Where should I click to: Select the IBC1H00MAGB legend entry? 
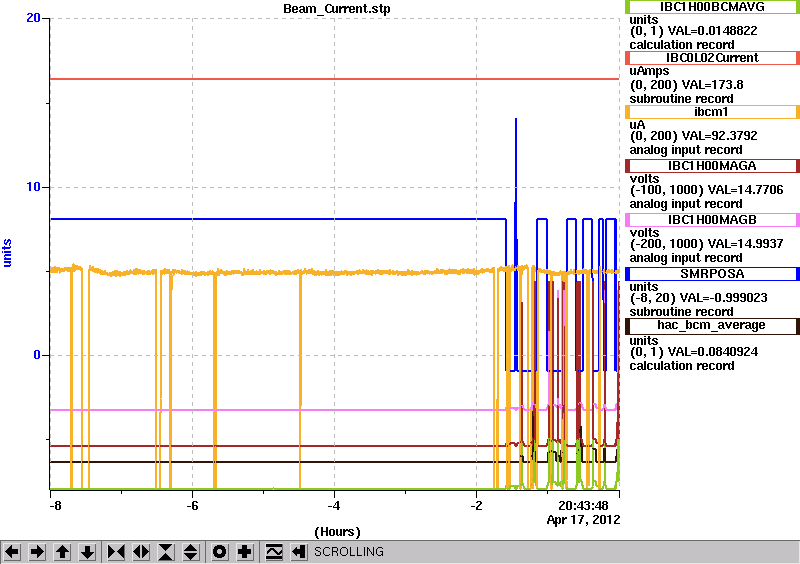click(712, 220)
